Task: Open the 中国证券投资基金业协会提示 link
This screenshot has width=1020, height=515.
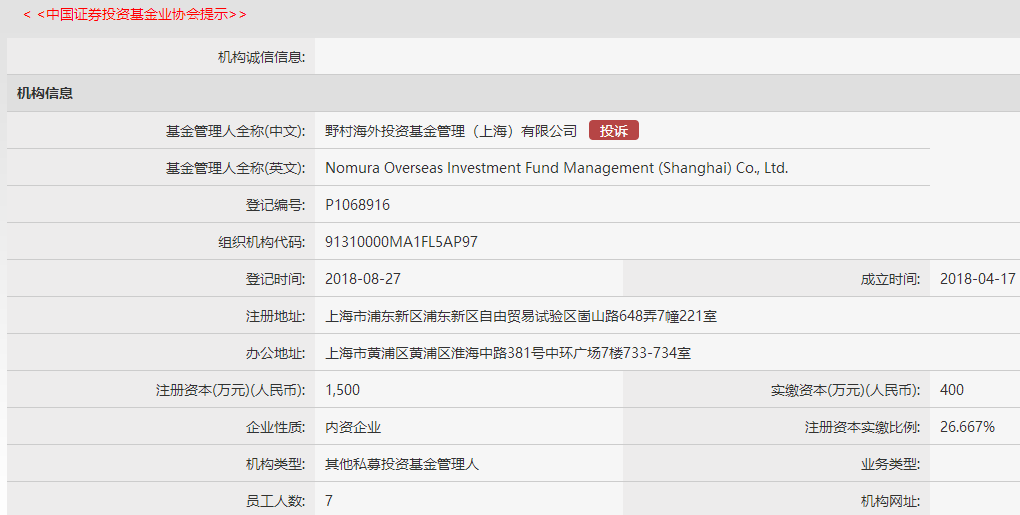Action: pyautogui.click(x=135, y=14)
